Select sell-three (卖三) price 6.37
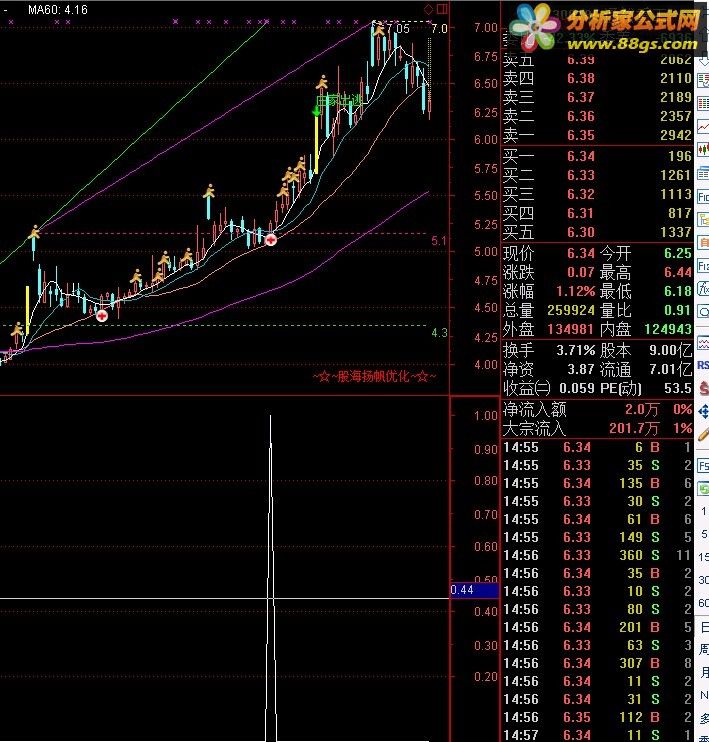This screenshot has height=742, width=709. 580,97
